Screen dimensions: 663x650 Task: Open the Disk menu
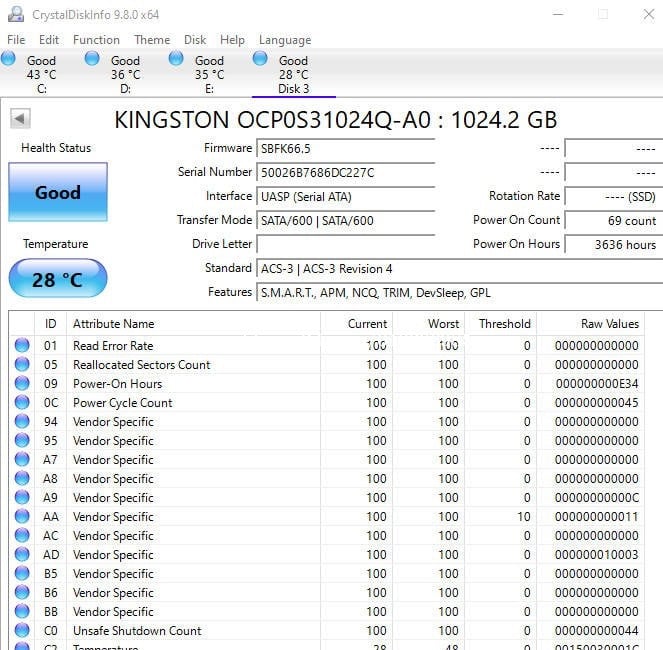click(x=195, y=40)
